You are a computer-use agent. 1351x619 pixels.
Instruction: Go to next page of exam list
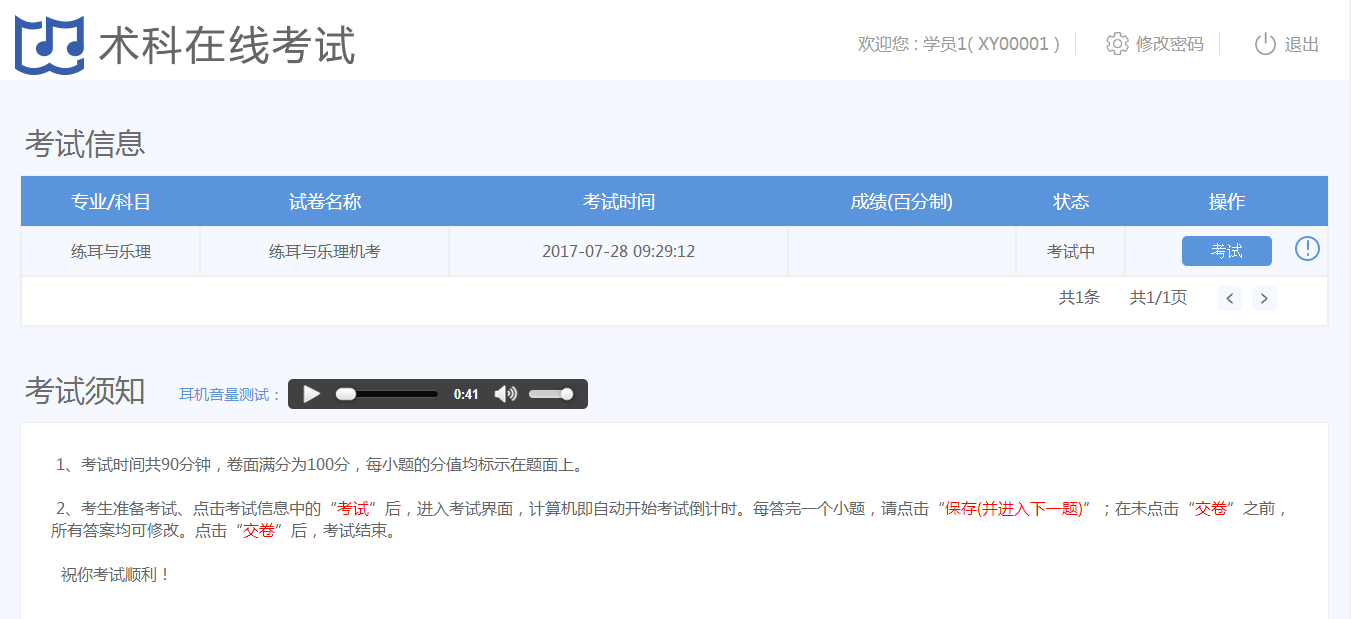[x=1264, y=298]
